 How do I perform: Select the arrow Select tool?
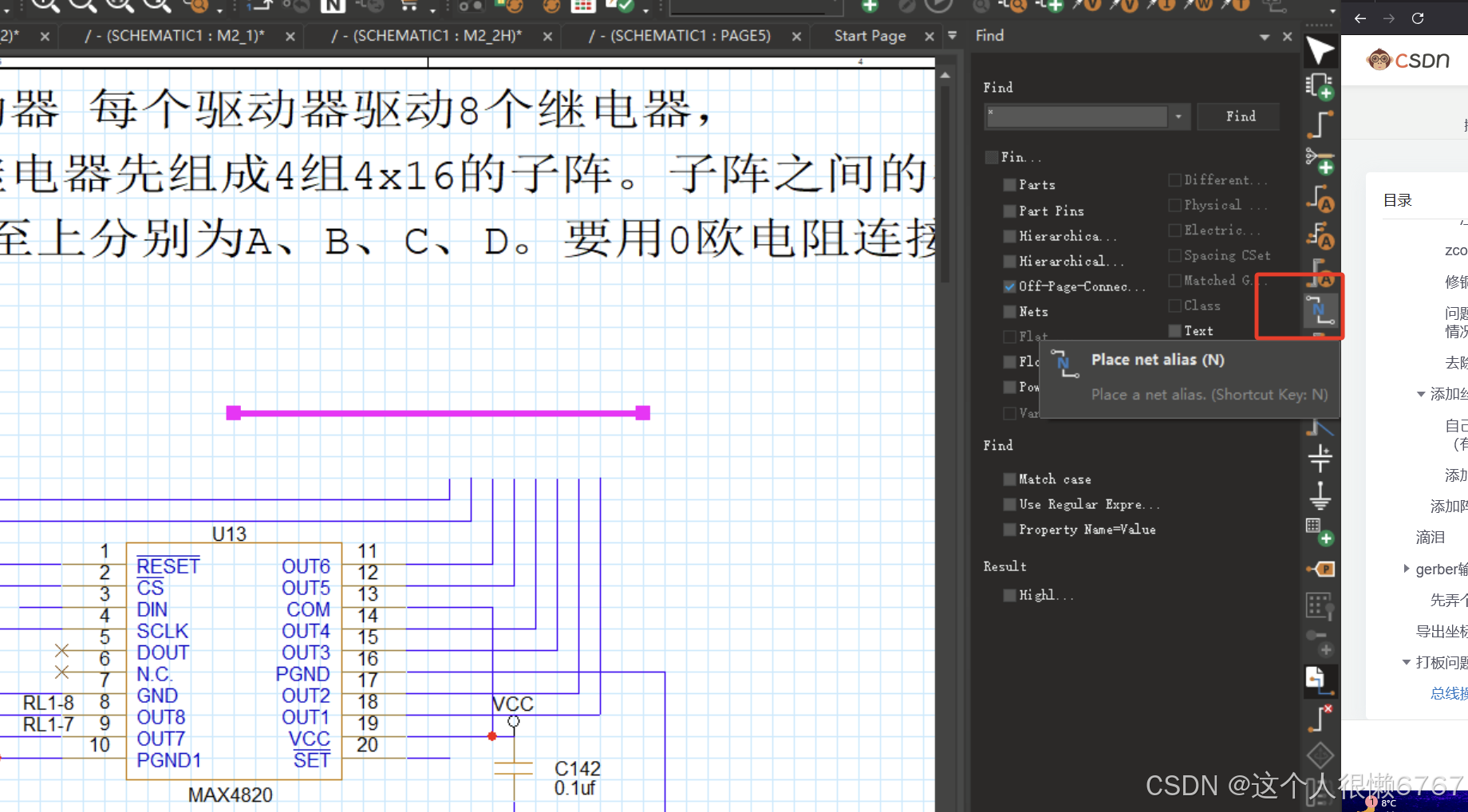1320,51
